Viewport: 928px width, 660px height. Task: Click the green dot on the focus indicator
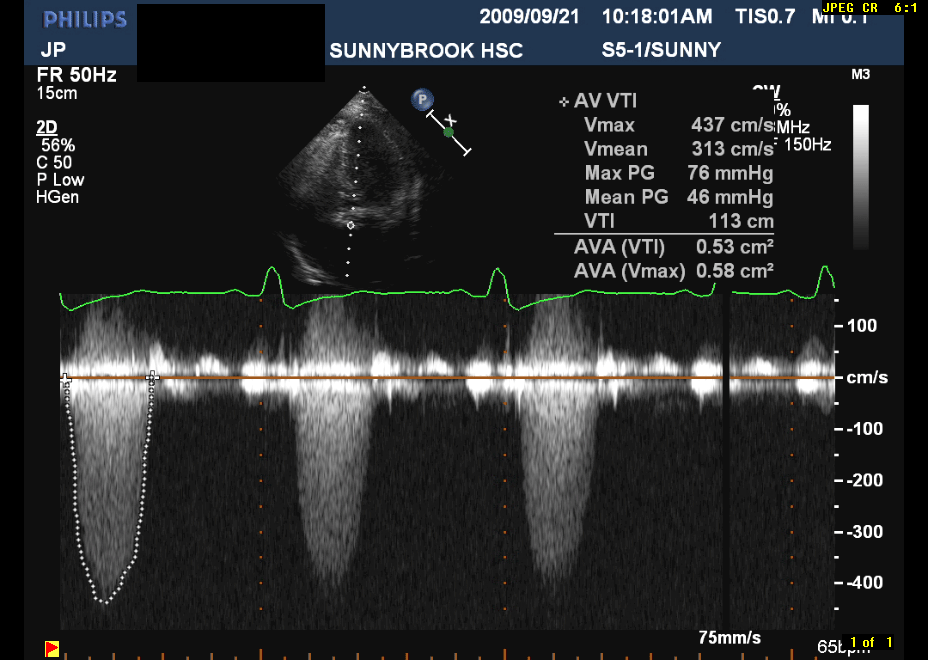[449, 131]
